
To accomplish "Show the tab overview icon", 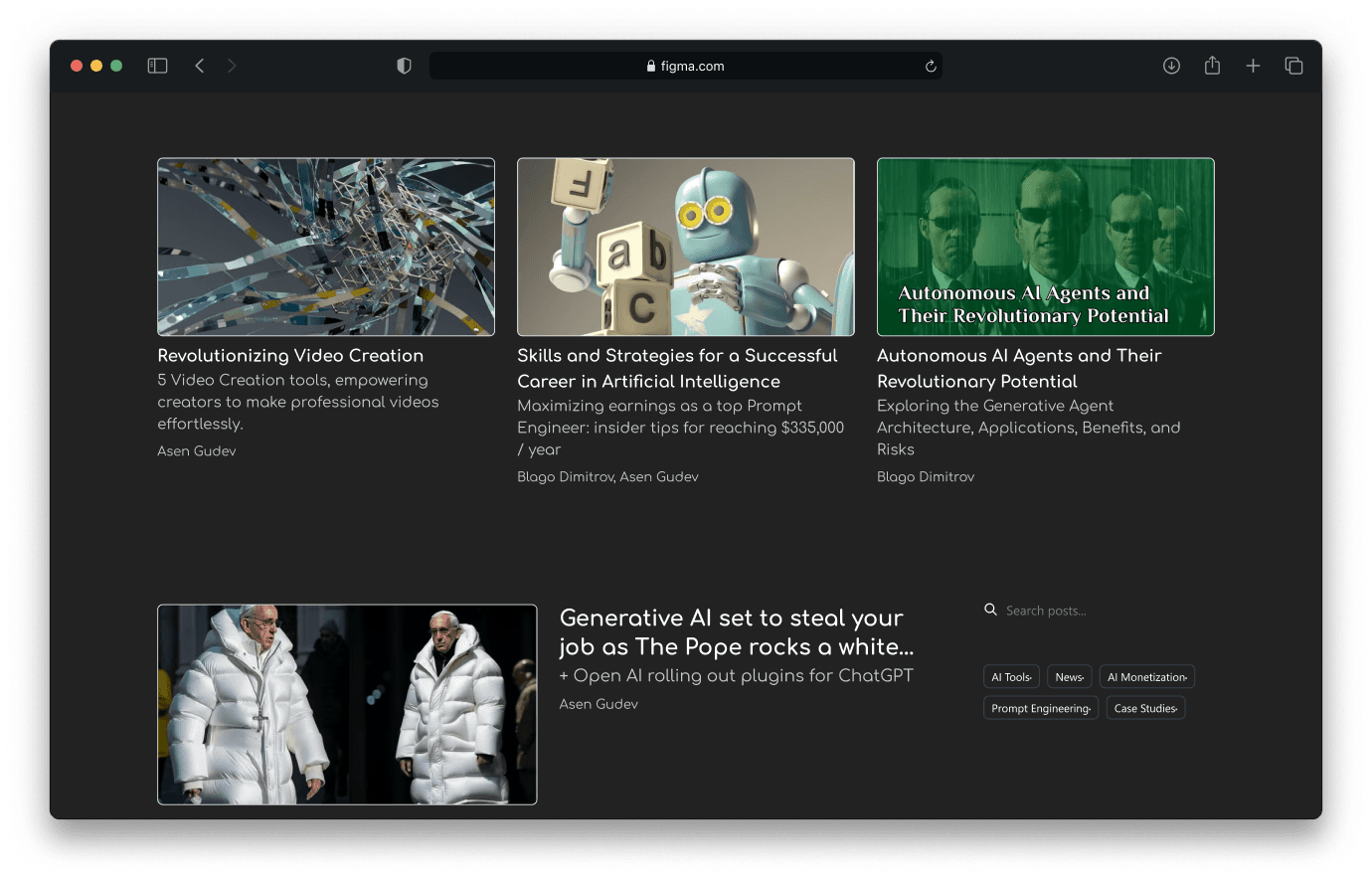I will coord(1293,66).
